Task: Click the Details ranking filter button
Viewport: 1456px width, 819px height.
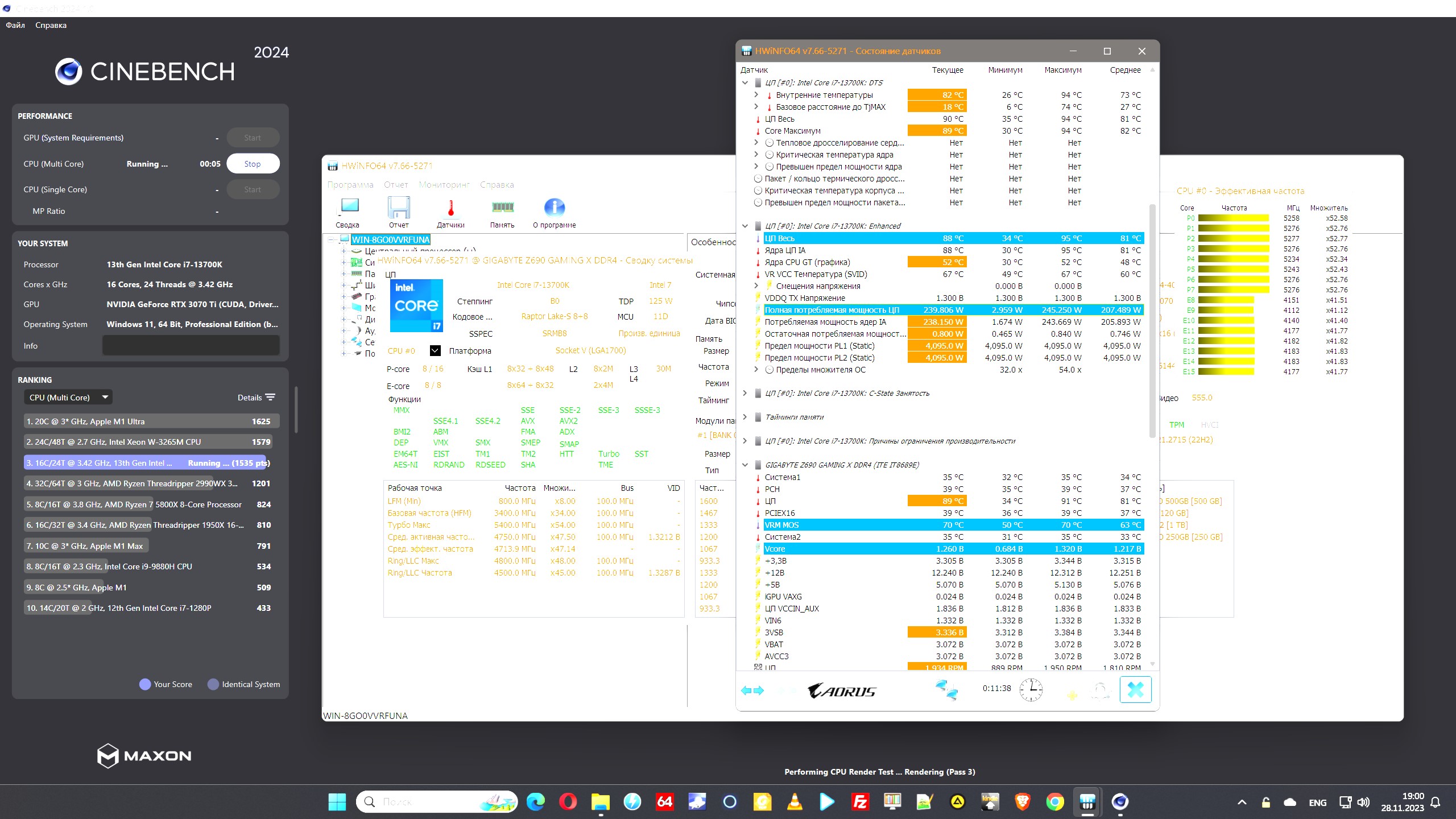Action: (x=256, y=398)
